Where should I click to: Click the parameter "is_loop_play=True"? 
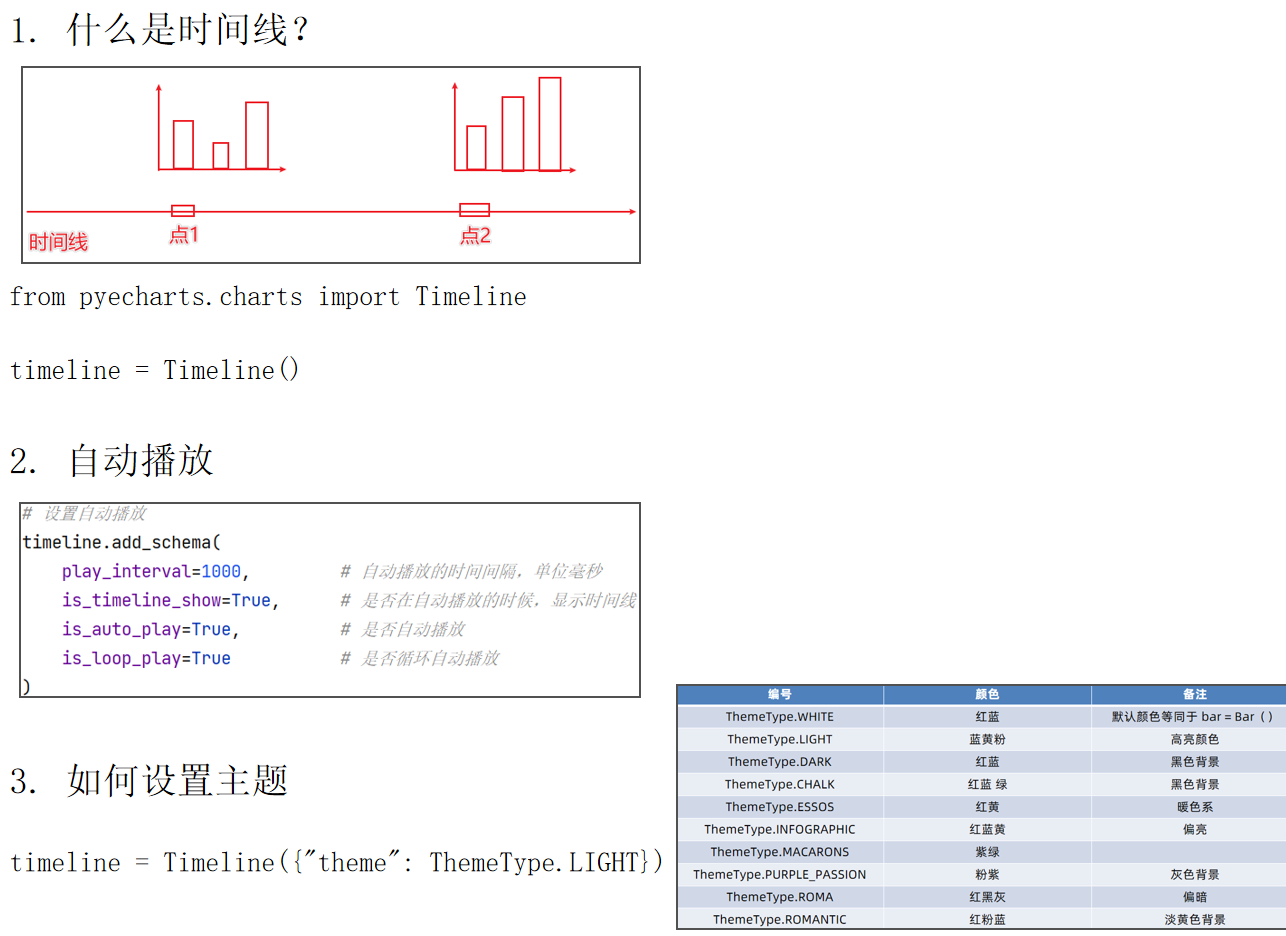point(146,658)
